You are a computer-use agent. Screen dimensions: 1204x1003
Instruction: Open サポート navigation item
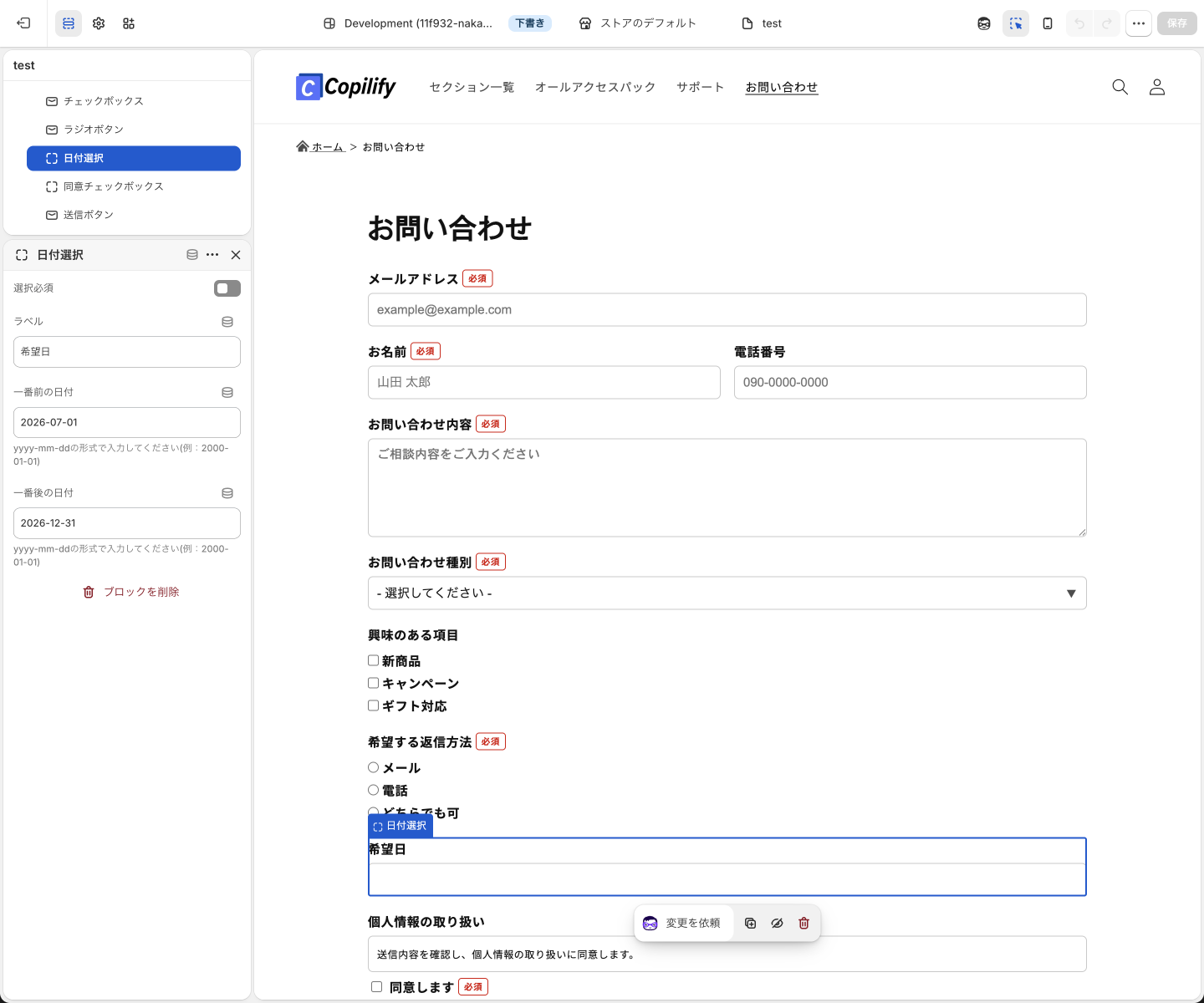[701, 87]
